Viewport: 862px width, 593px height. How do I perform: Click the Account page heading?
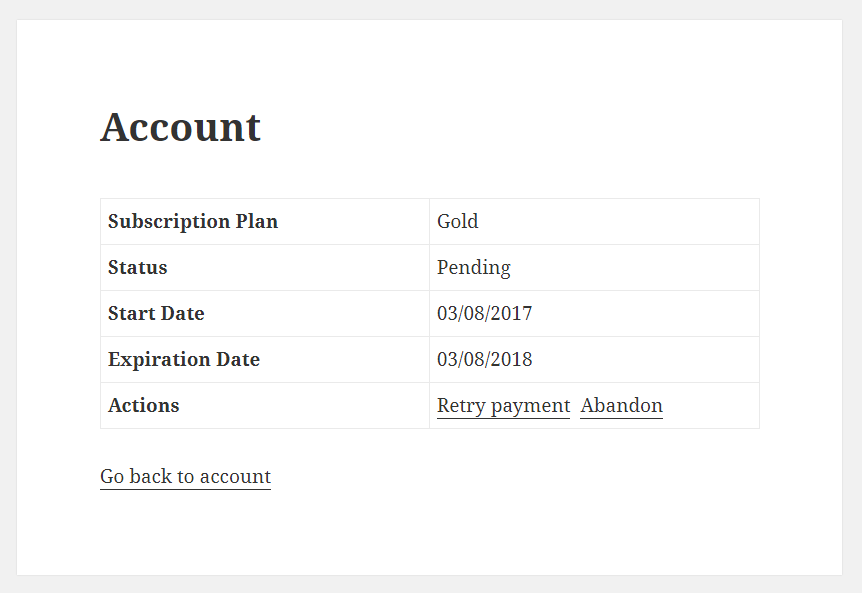(x=180, y=127)
